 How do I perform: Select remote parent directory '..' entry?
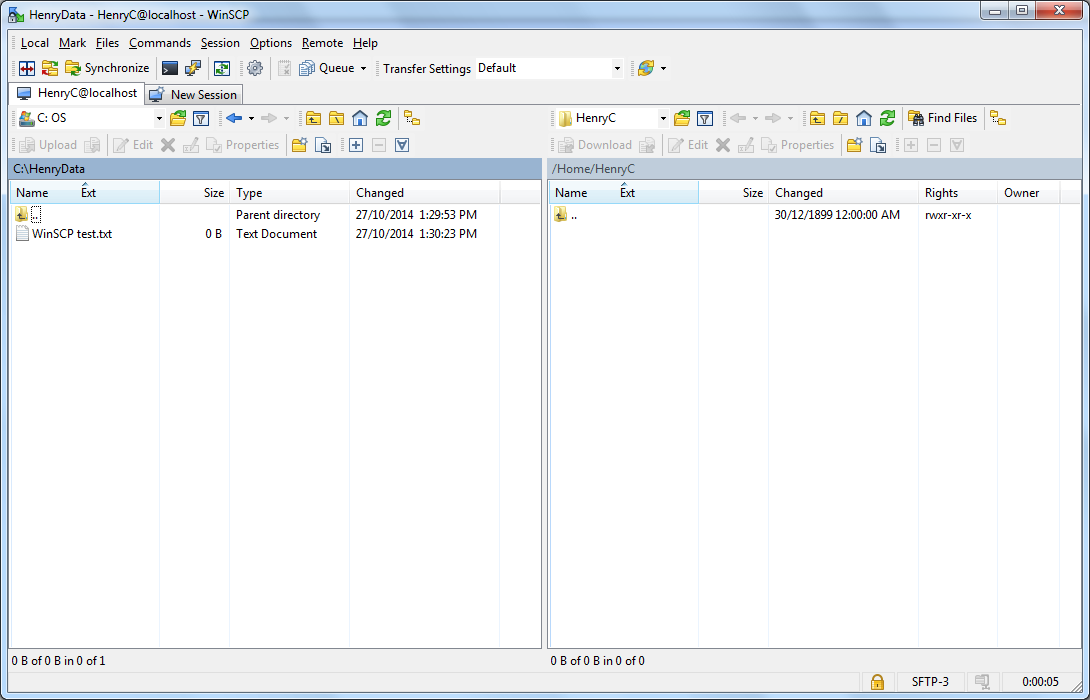tap(567, 215)
